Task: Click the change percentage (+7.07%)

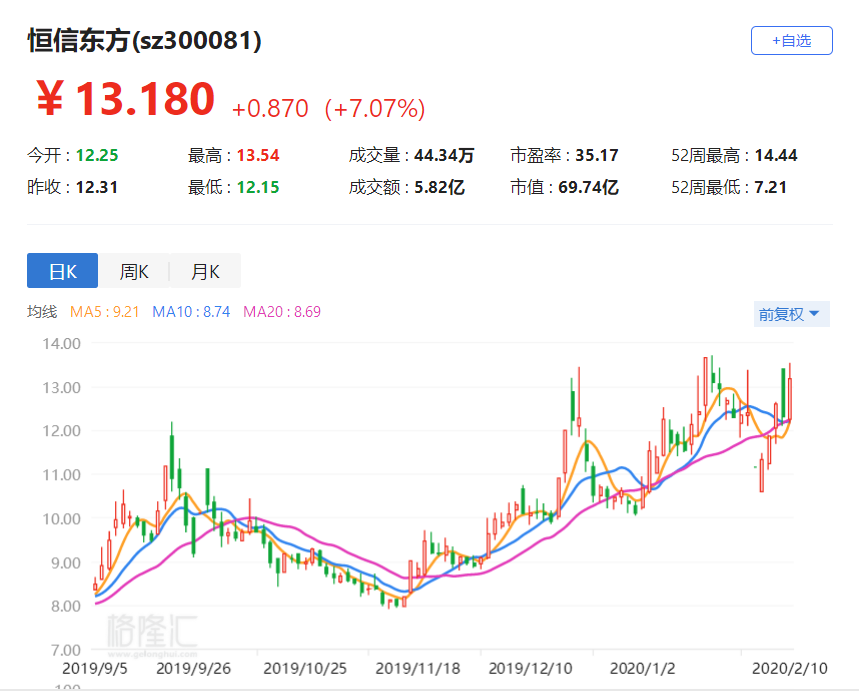Action: click(375, 108)
